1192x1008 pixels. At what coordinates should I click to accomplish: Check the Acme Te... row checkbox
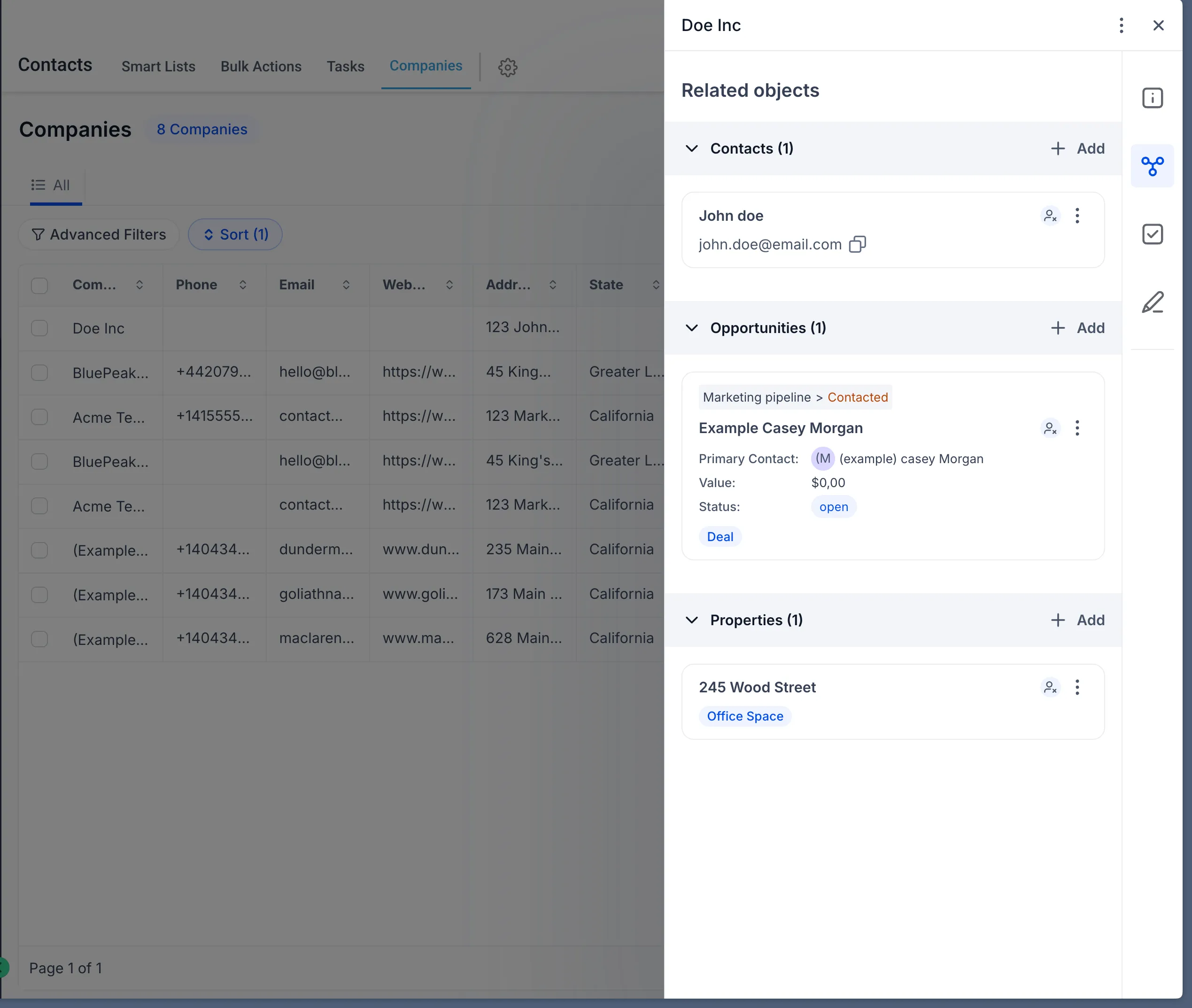point(39,417)
